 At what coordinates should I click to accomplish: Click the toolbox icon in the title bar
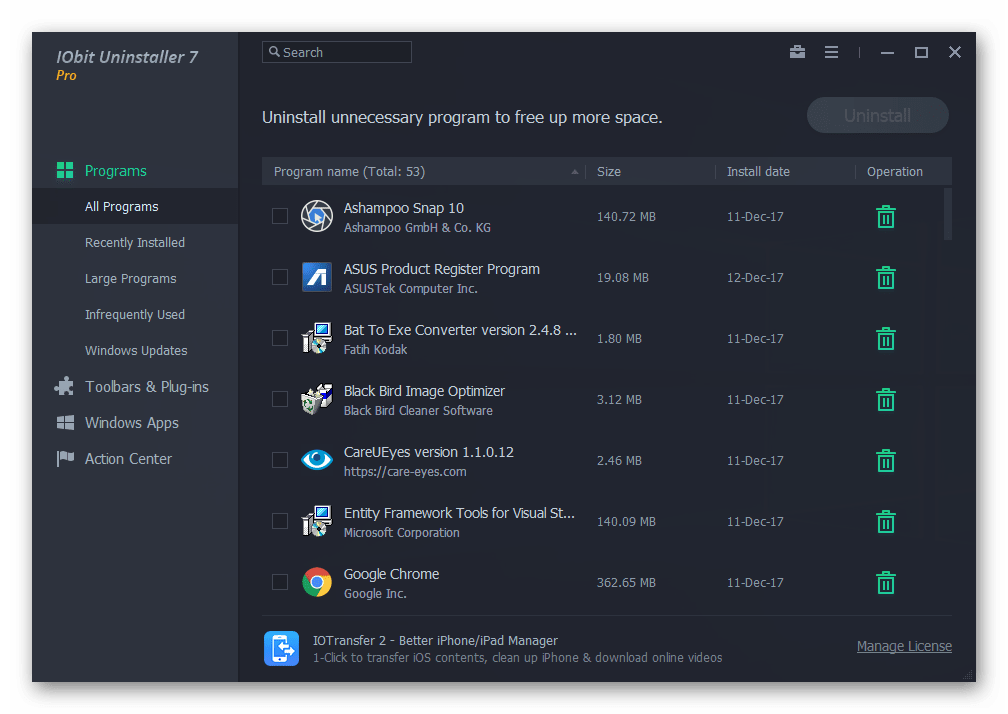coord(797,51)
